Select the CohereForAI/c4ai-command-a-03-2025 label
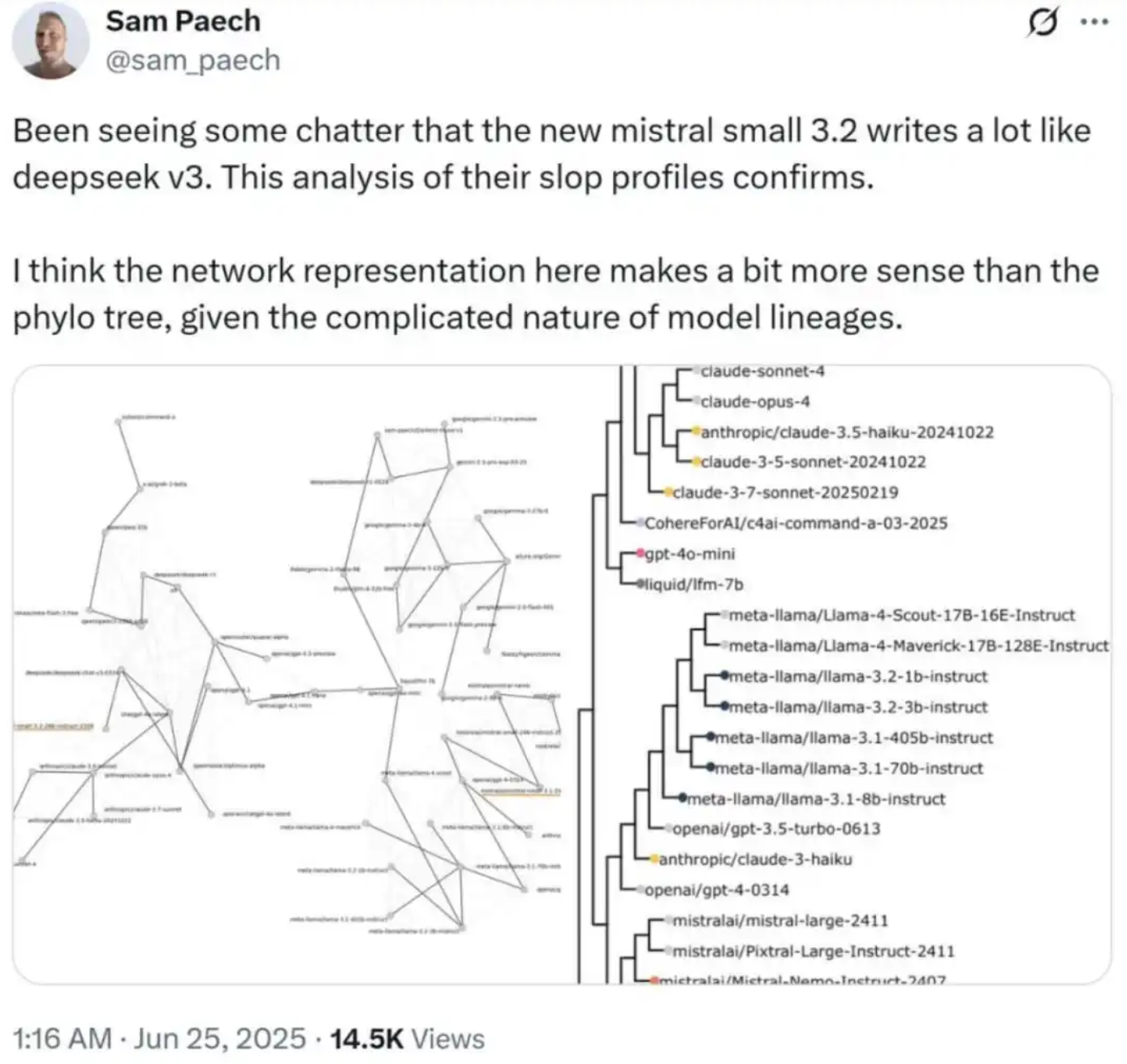Screen dimensions: 1127x1064 [796, 523]
